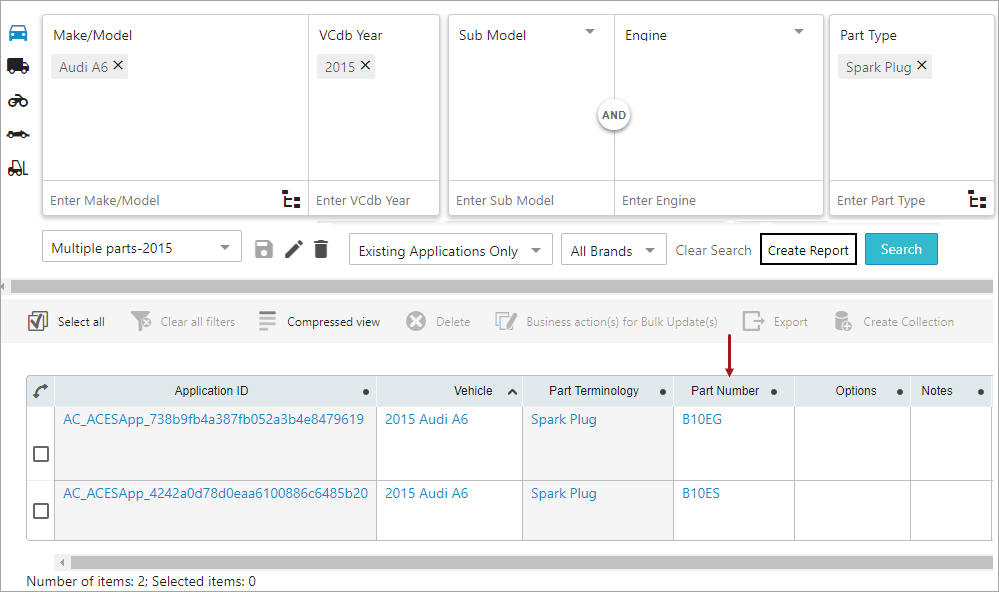Click the left arrow of bottom scrollbar
999x592 pixels.
click(x=62, y=562)
